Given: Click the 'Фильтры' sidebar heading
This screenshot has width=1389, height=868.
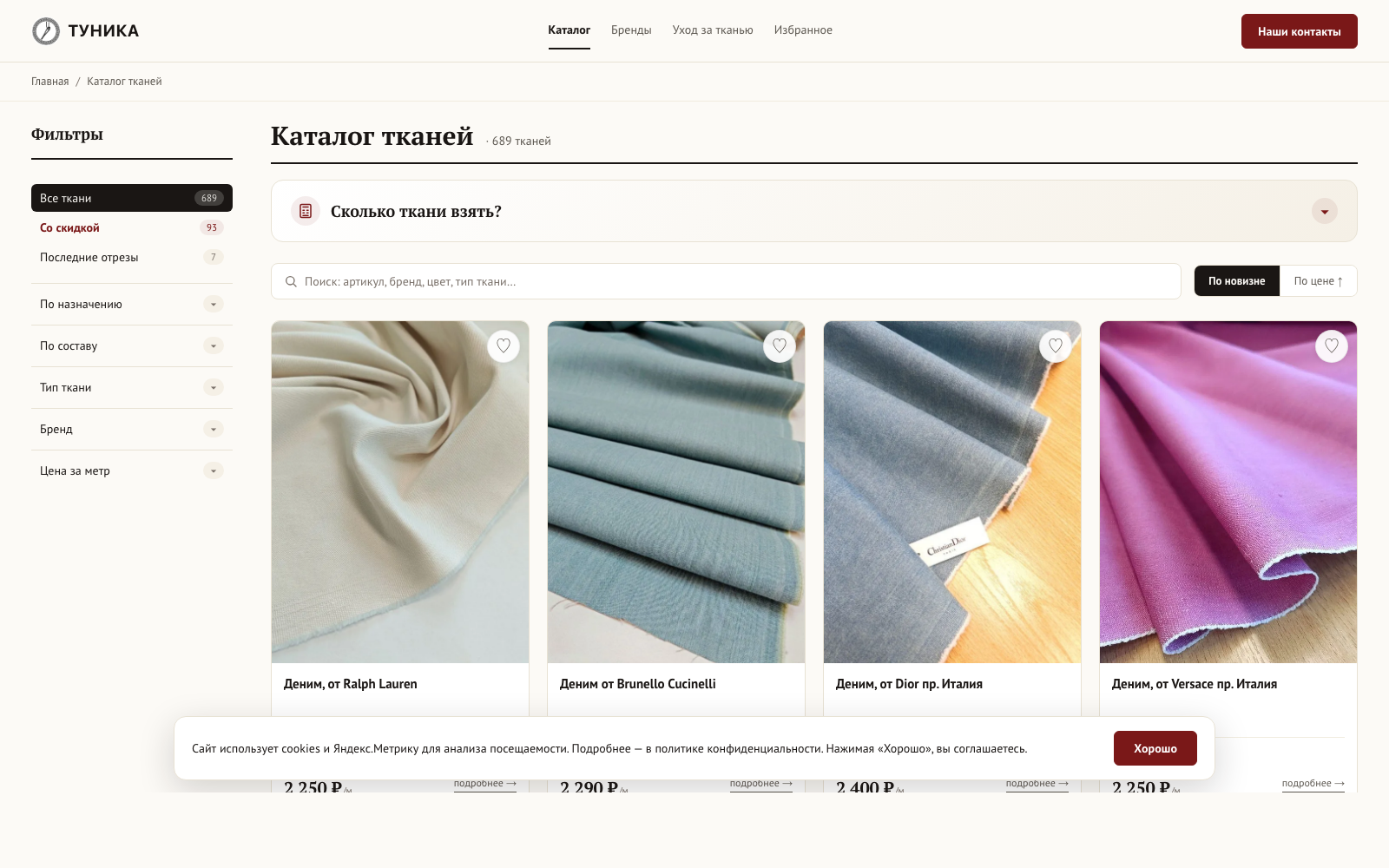Looking at the screenshot, I should point(67,135).
